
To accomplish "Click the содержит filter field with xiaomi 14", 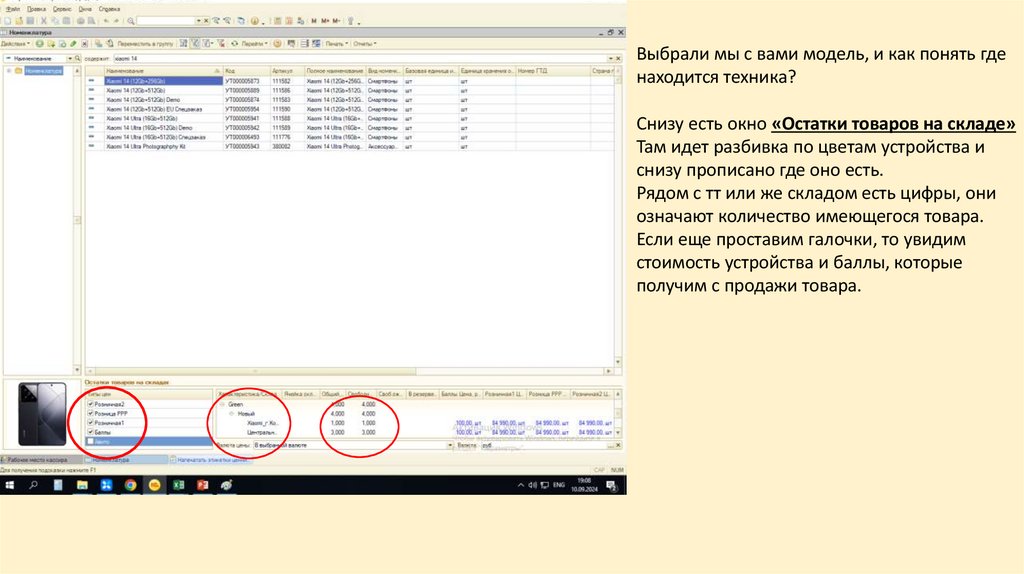I will click(x=361, y=59).
